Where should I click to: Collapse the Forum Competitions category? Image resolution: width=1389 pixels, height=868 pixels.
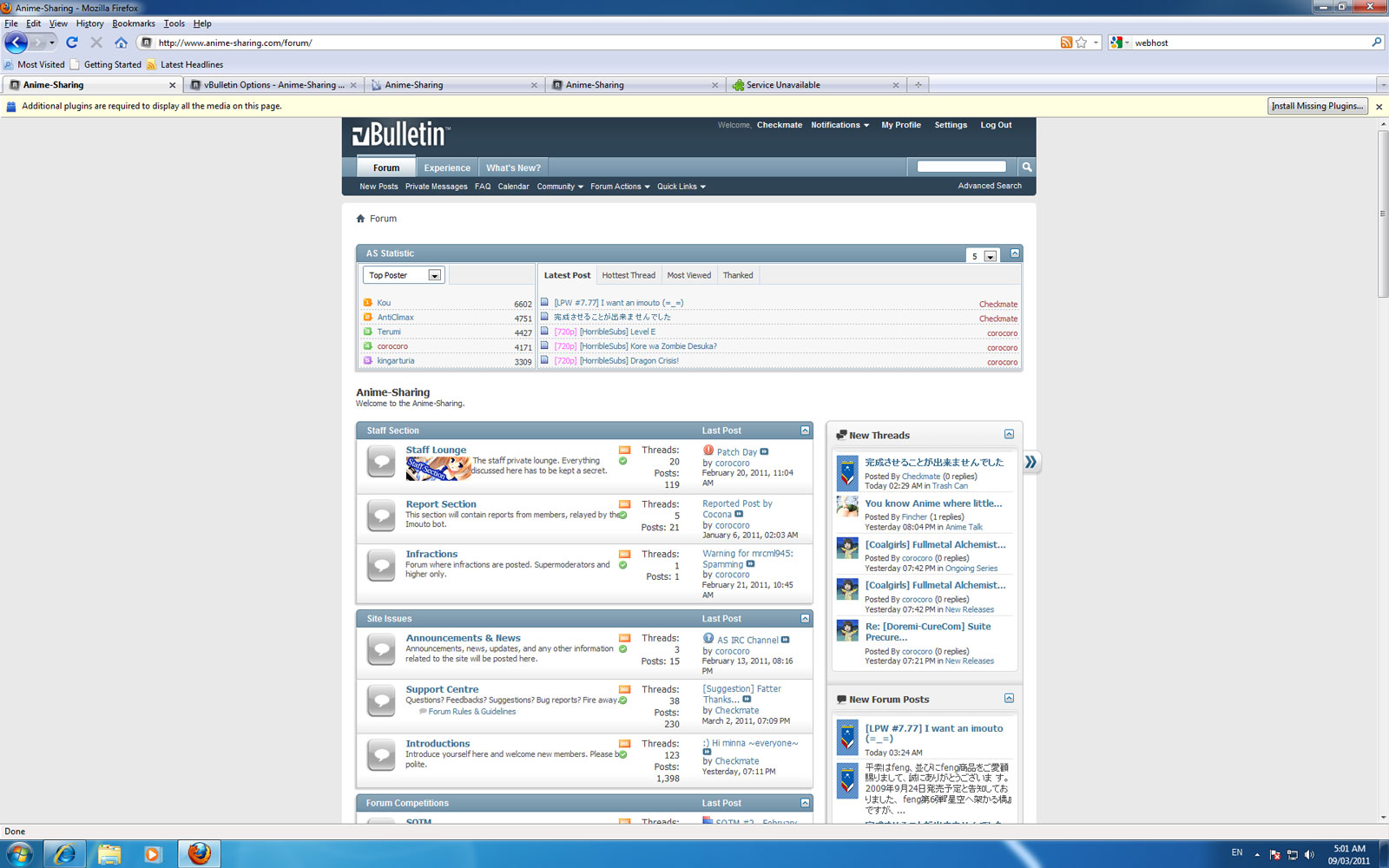[805, 803]
